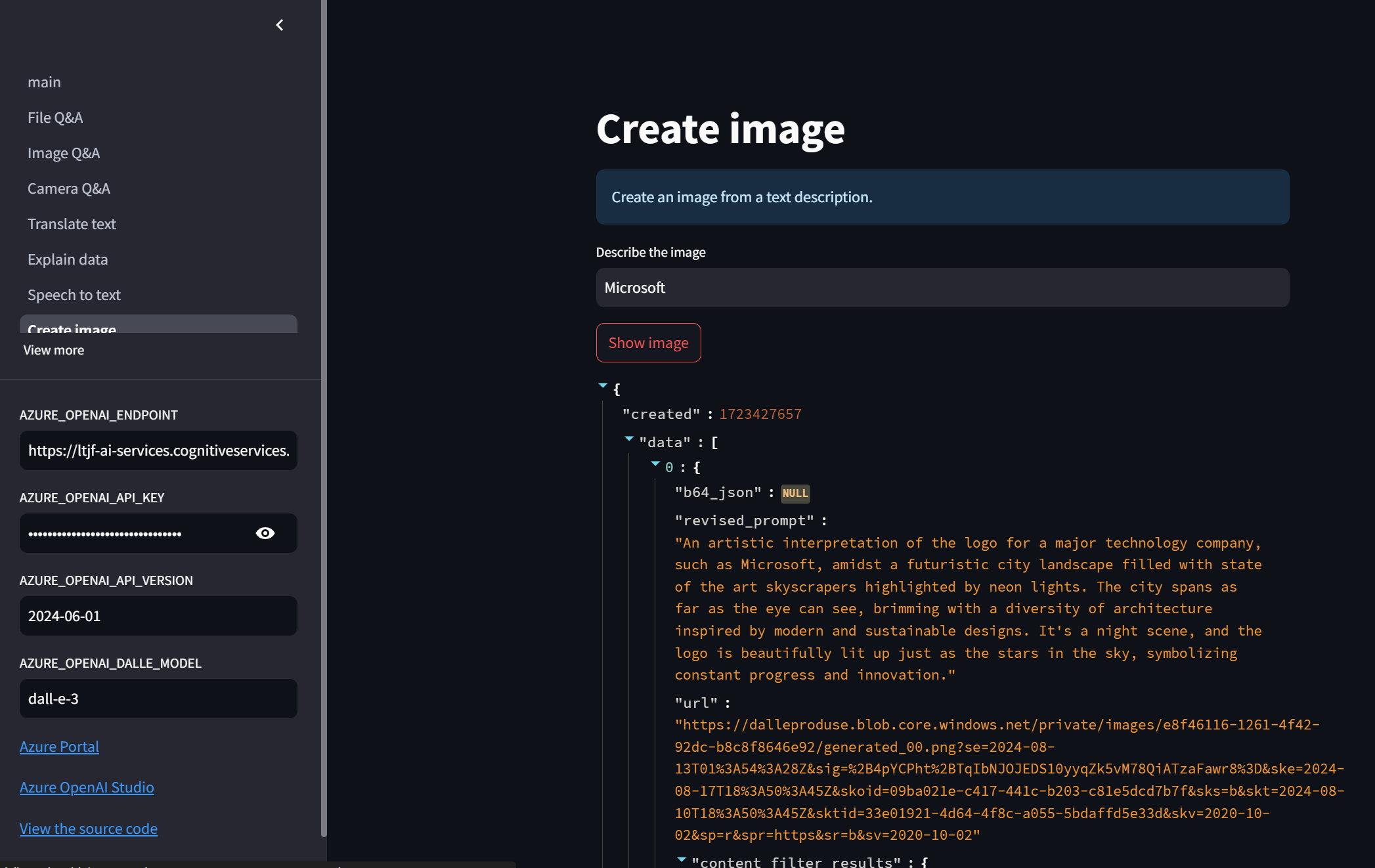Expand the page list with View more
This screenshot has width=1375, height=868.
54,350
